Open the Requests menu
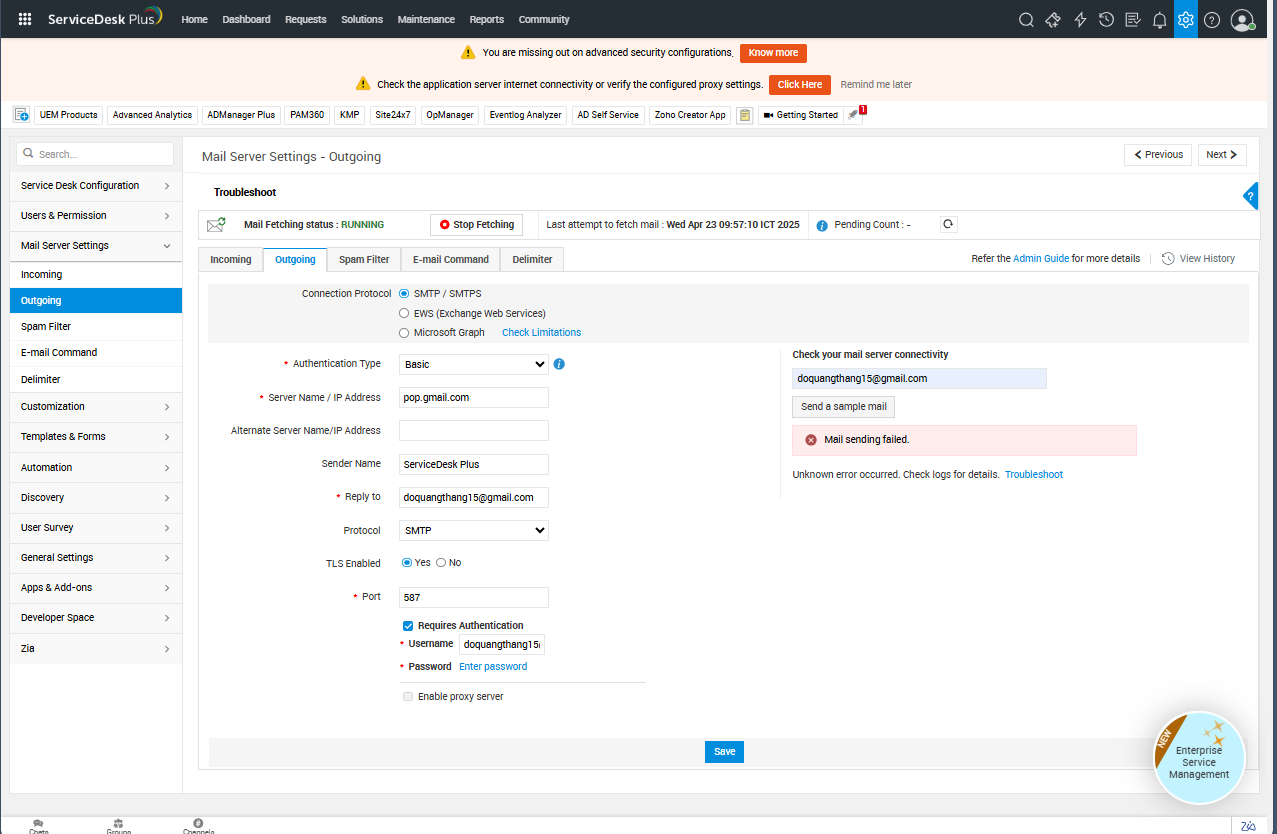The width and height of the screenshot is (1277, 834). [305, 19]
